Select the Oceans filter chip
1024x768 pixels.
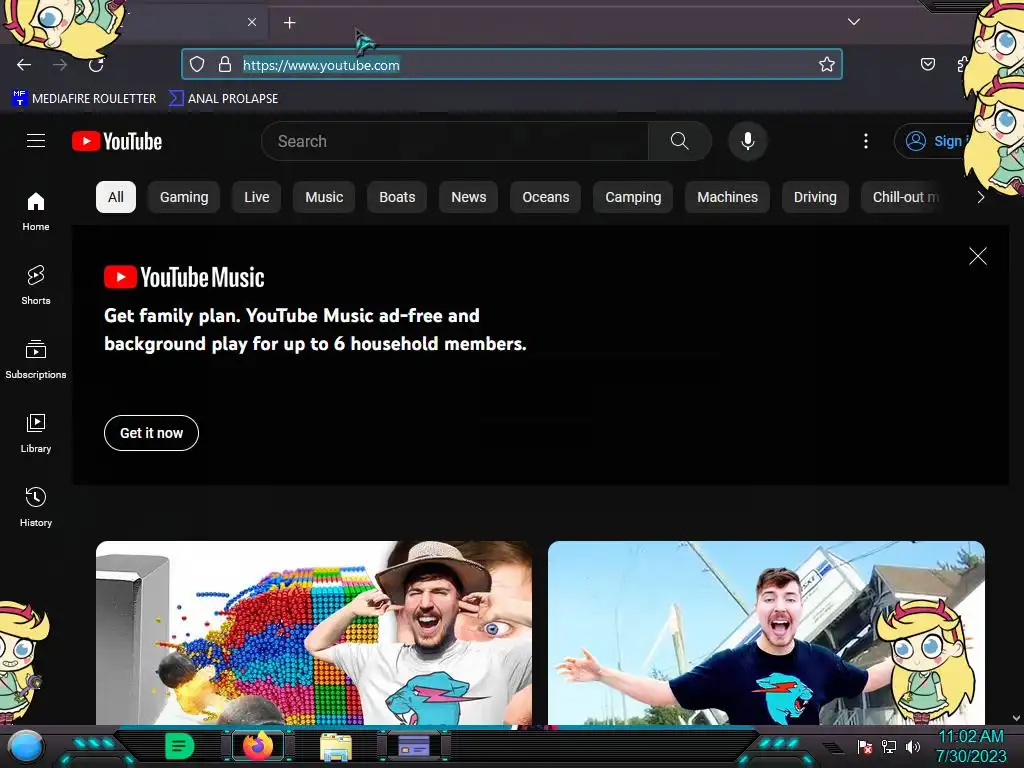tap(546, 197)
